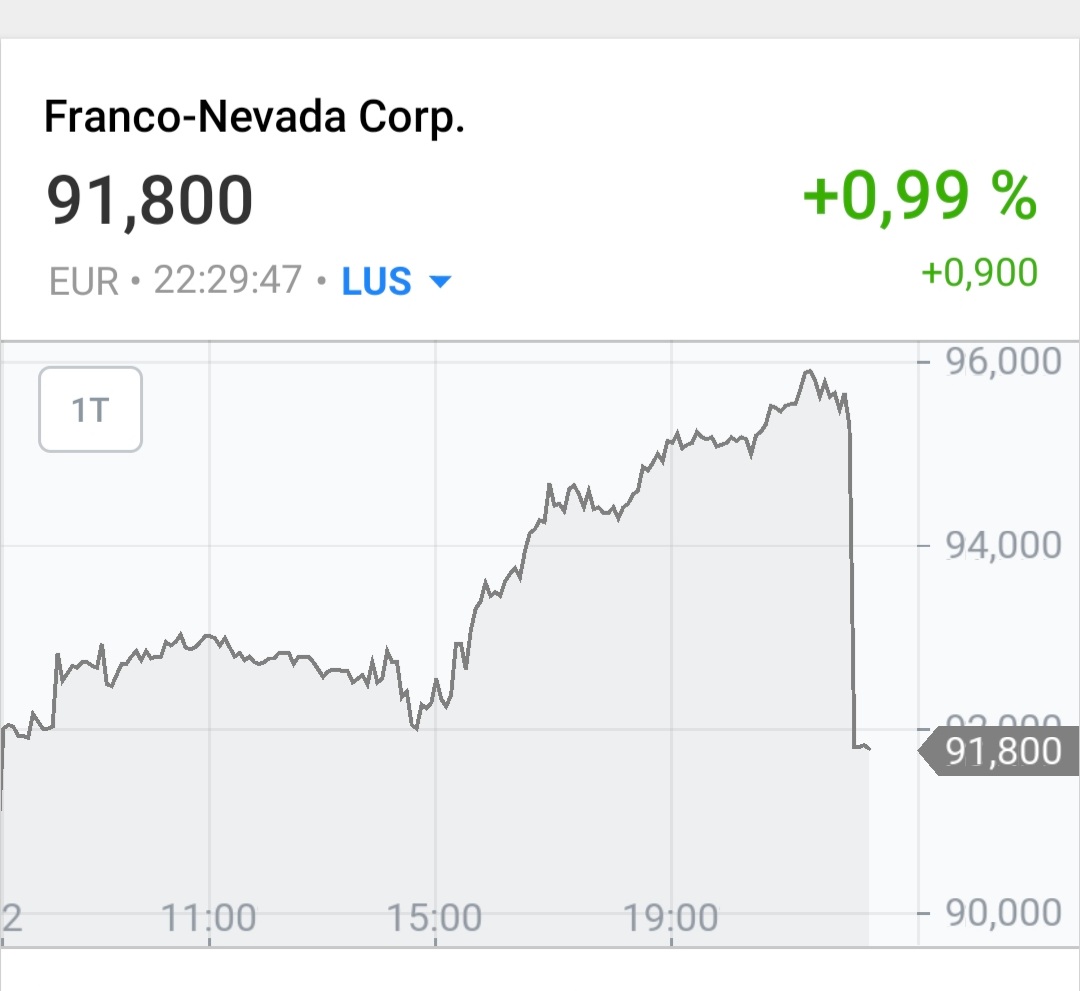Viewport: 1080px width, 991px height.
Task: Click the 96,000 price axis label
Action: coord(1003,362)
